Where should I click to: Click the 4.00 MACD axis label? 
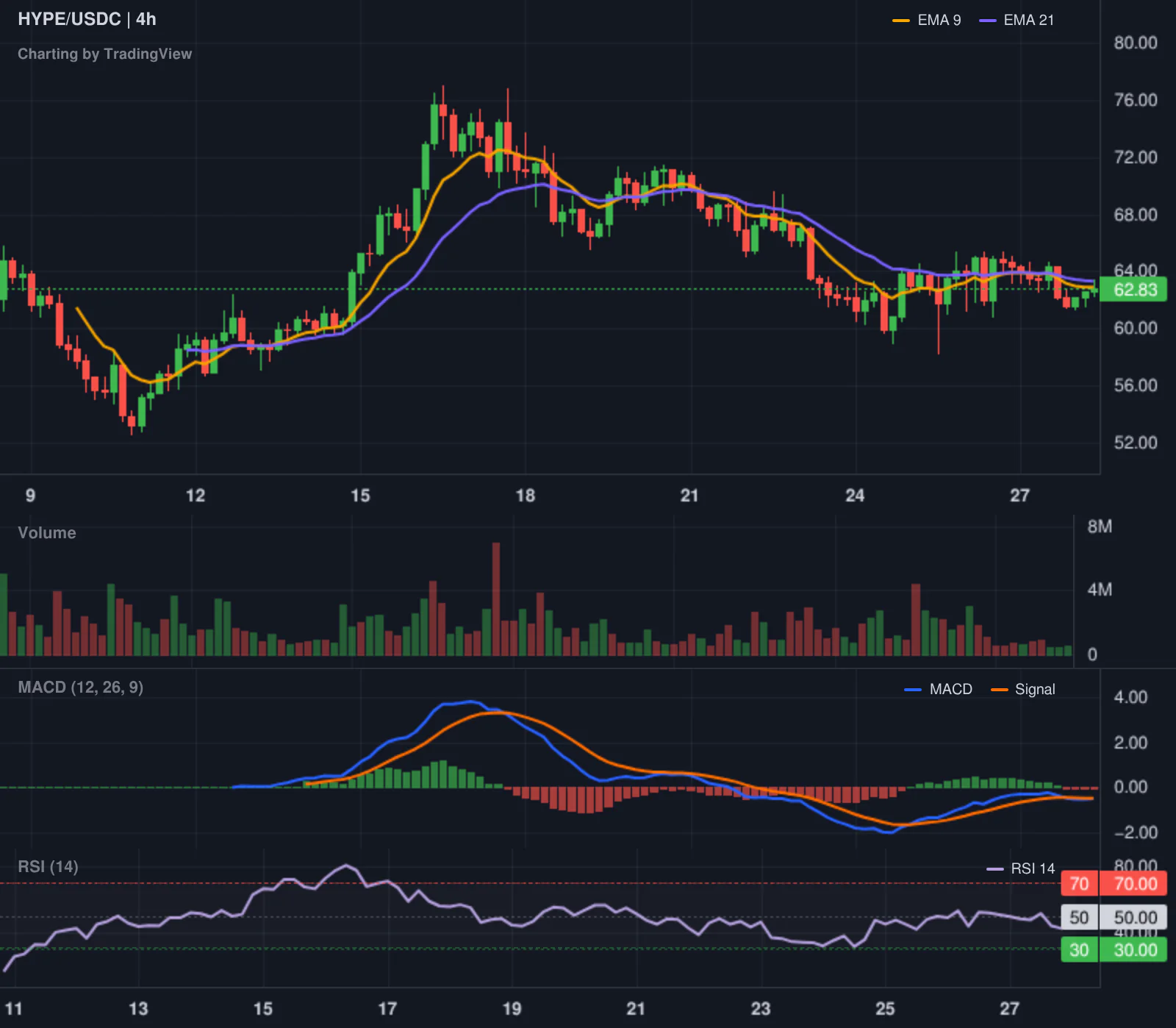(x=1130, y=697)
